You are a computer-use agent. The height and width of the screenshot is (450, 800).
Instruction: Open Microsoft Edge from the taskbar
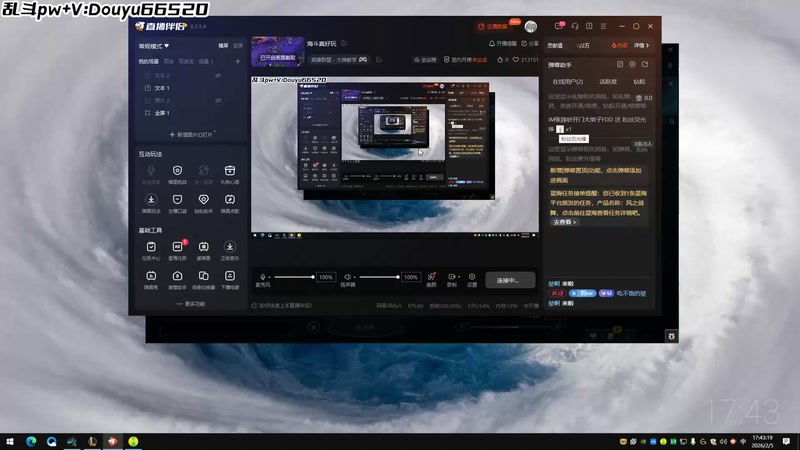point(31,441)
